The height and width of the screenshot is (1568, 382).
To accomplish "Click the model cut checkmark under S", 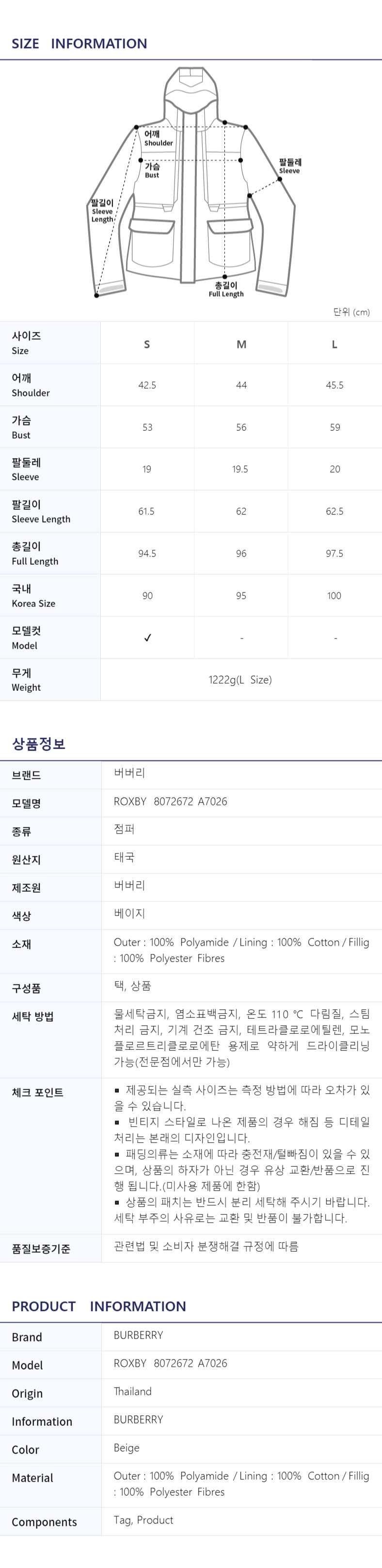I will 147,637.
